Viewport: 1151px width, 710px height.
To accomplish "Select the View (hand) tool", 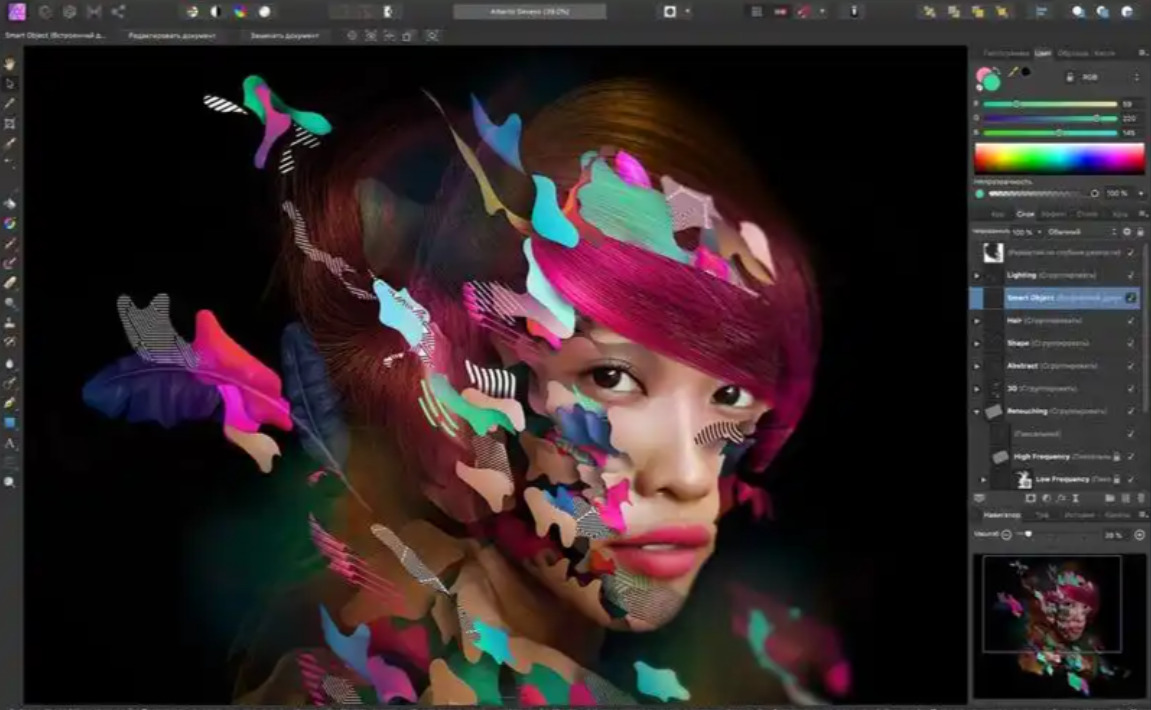I will point(10,64).
